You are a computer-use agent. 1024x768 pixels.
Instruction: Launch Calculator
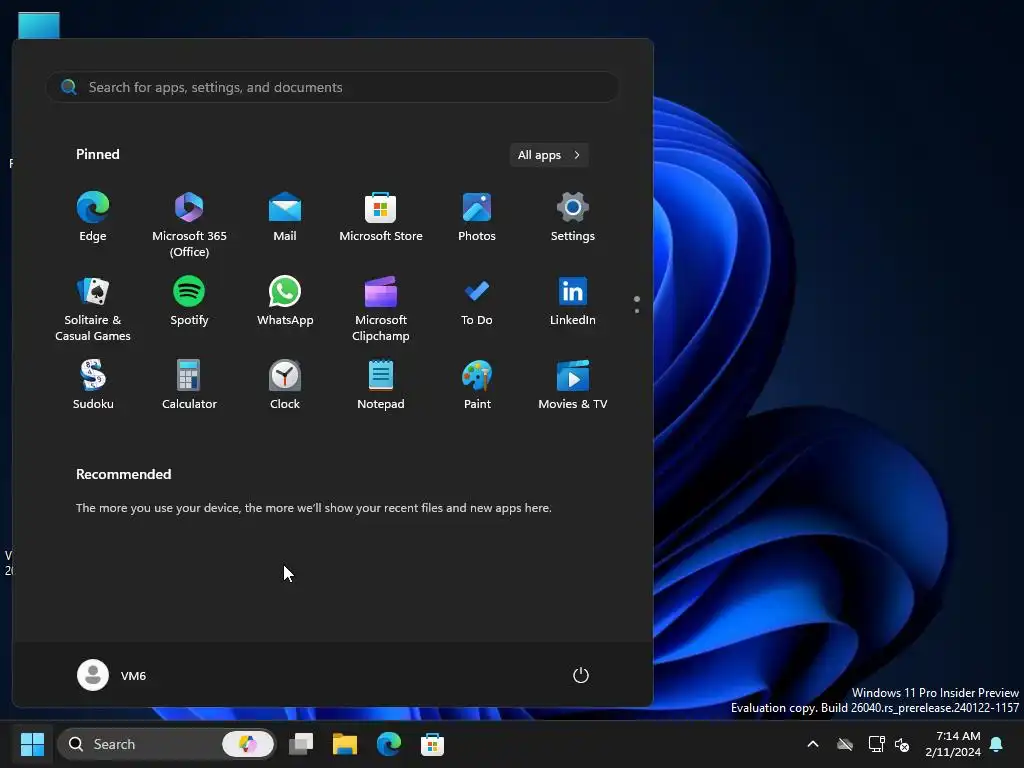pos(189,385)
